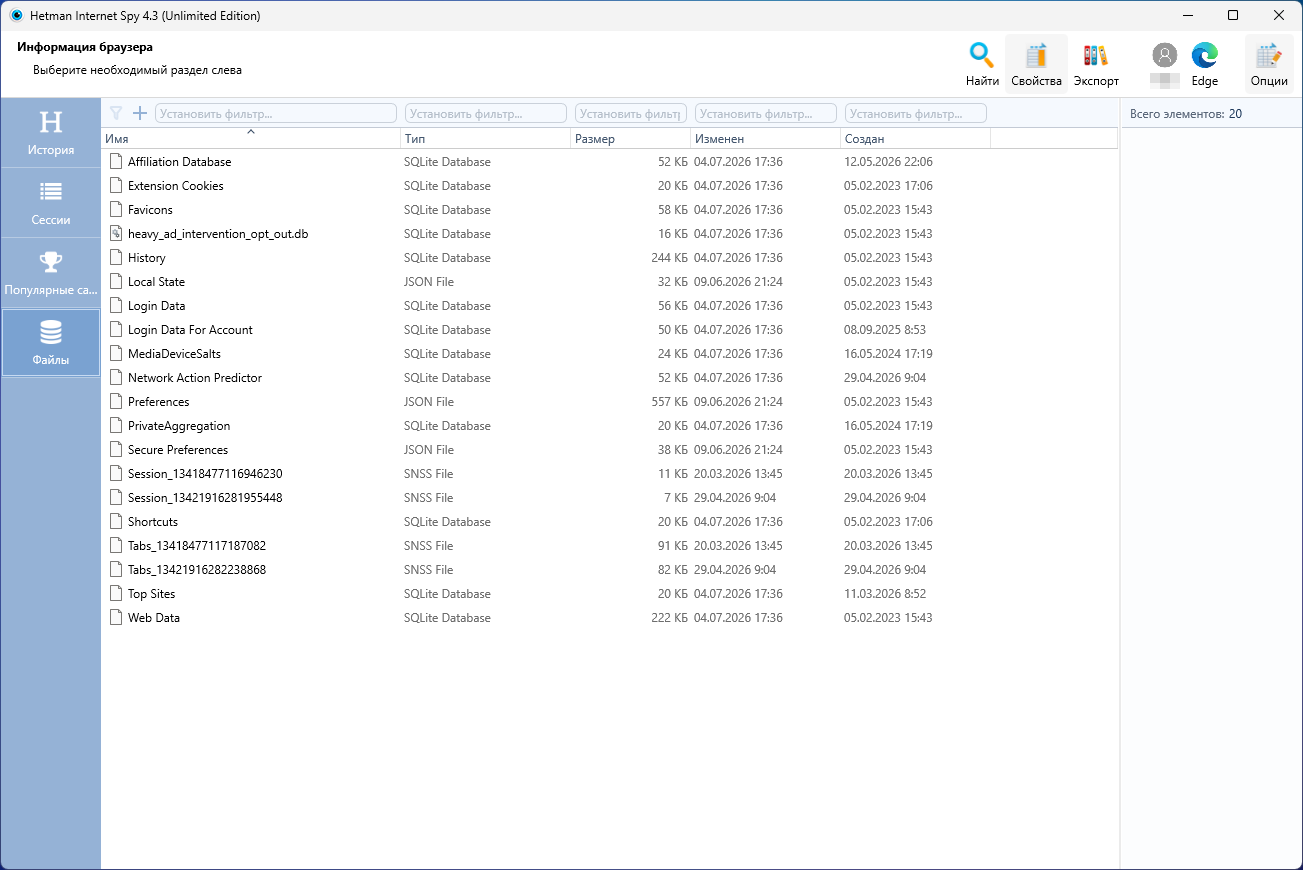
Task: Click heavy_ad_intervention_opt_out.db file icon
Action: (116, 234)
